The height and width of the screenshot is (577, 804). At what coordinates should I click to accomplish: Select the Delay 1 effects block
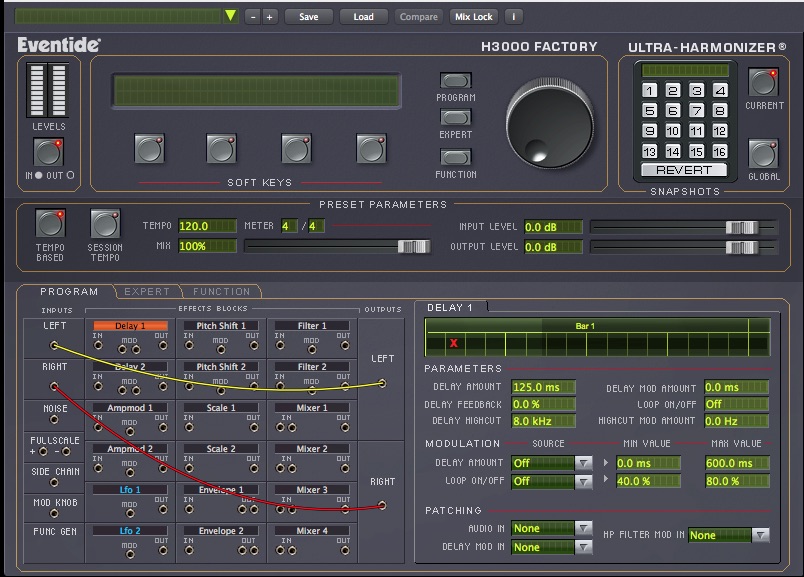click(x=130, y=326)
